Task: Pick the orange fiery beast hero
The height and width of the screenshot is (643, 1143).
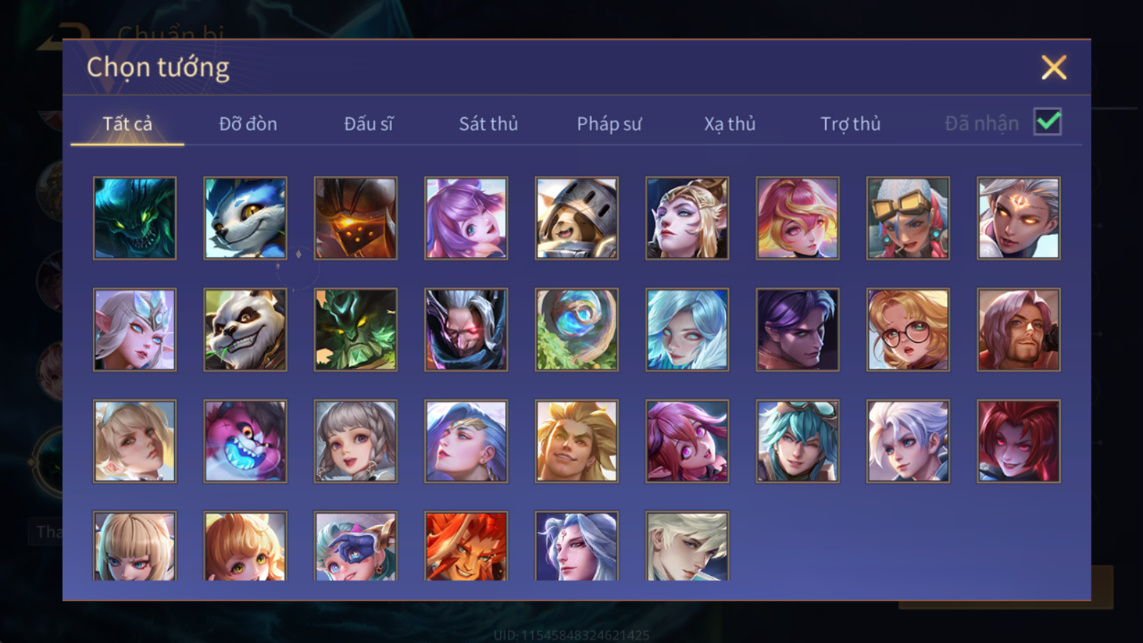Action: (x=466, y=546)
